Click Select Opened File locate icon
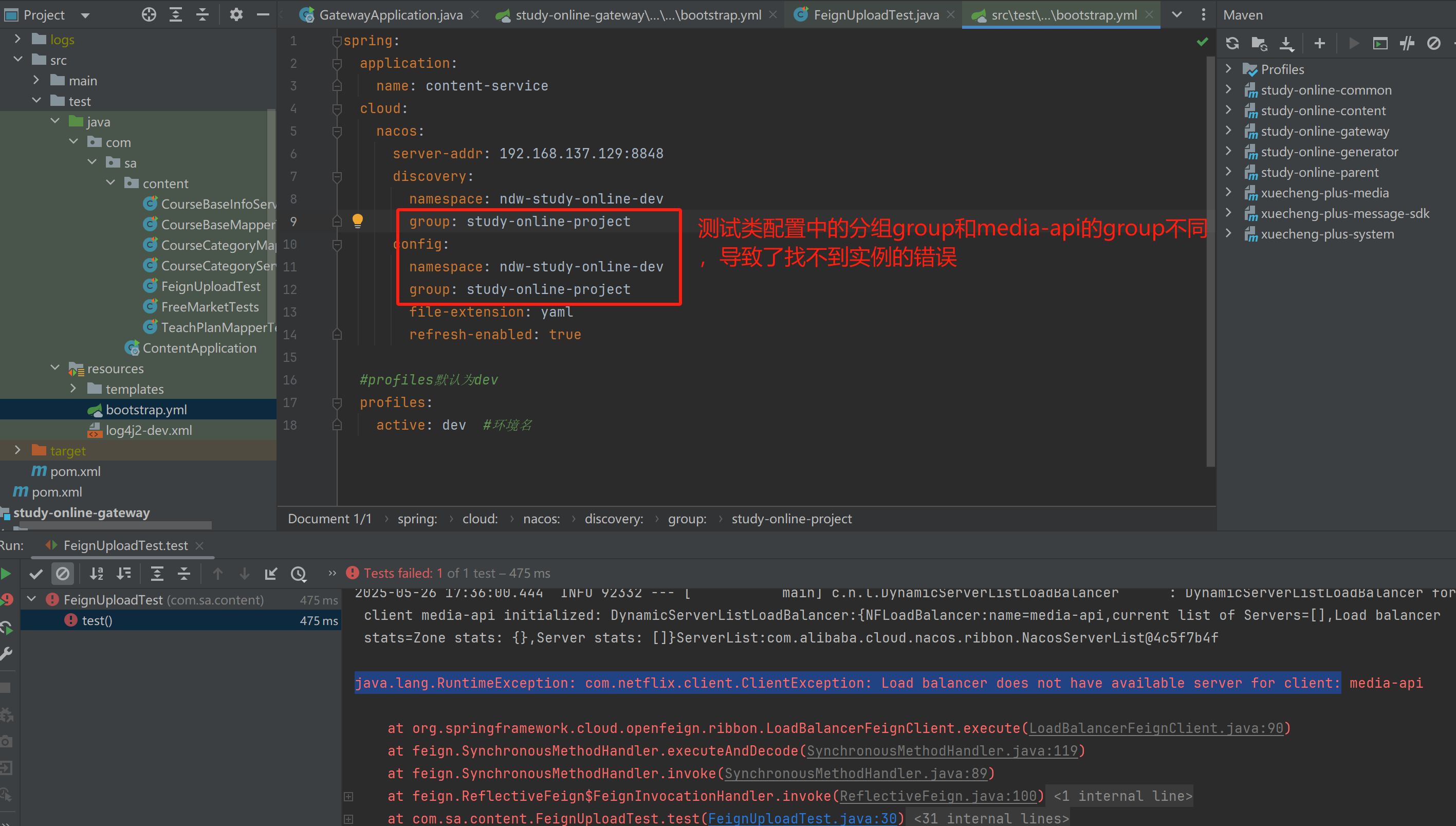 coord(149,15)
